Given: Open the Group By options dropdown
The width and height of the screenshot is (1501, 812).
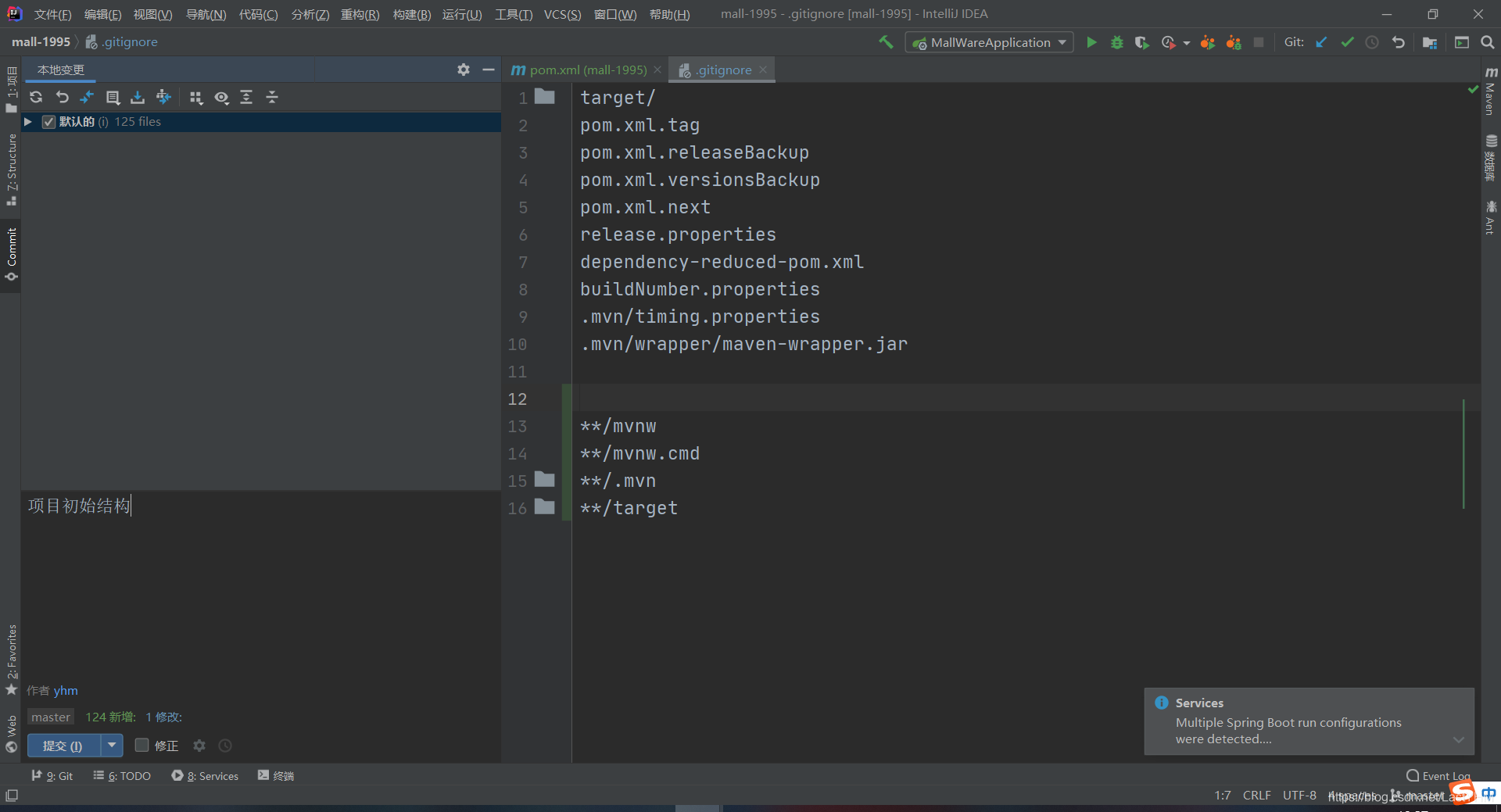Looking at the screenshot, I should tap(196, 97).
